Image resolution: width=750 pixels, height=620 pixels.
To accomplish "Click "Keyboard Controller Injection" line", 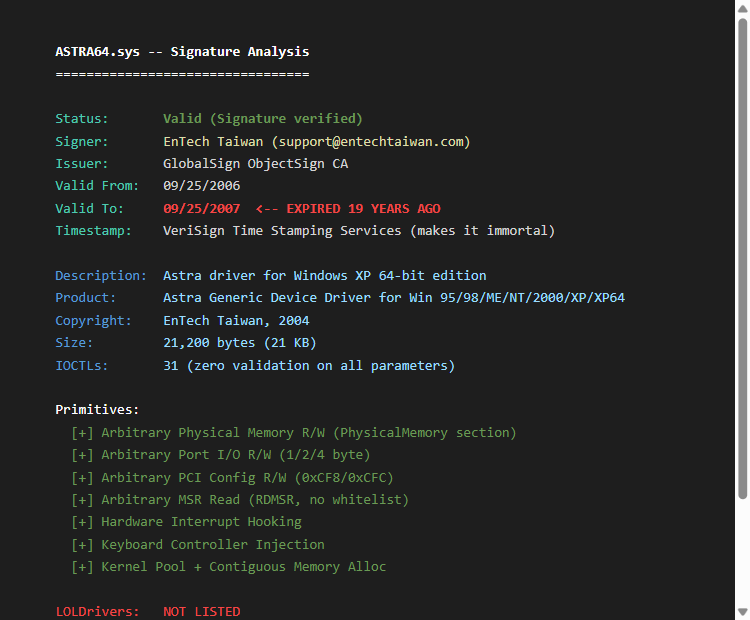I will tap(198, 544).
